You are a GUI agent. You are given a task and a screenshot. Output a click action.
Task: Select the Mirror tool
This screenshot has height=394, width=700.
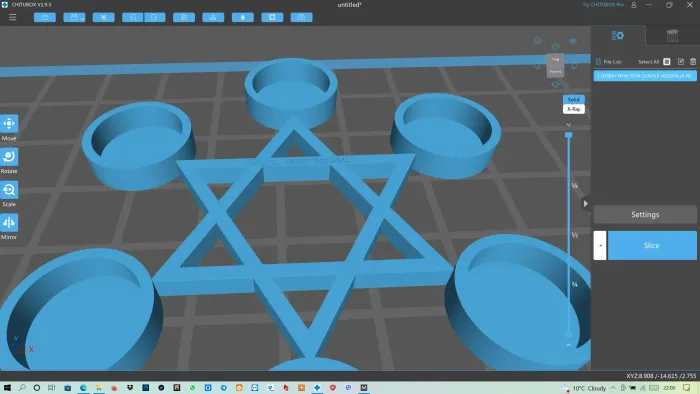(9, 223)
